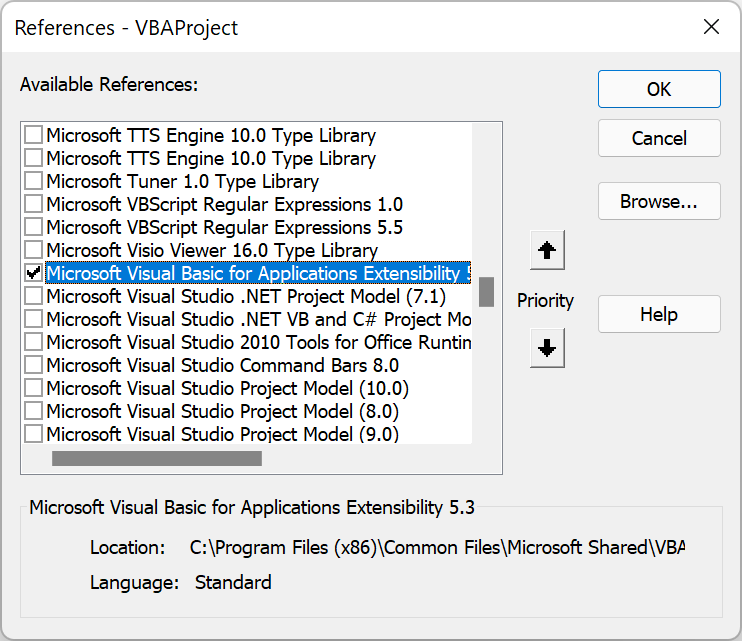Image resolution: width=742 pixels, height=641 pixels.
Task: Select Microsoft Visual Studio .NET Project Model (7.1)
Action: [x=246, y=296]
